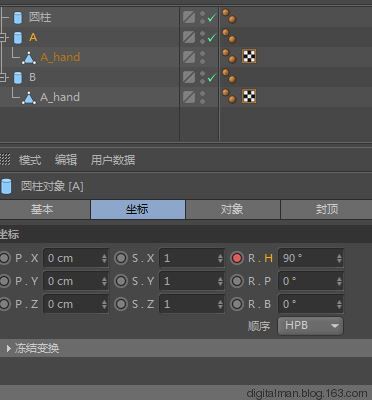Select the Phong tag on the 圆柱 object
372x400 pixels.
[230, 16]
